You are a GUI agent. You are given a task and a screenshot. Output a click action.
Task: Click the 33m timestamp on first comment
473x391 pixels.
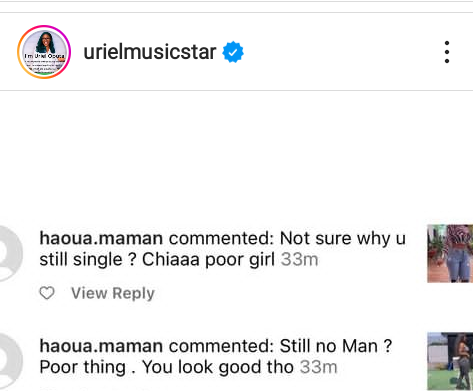[x=299, y=259]
